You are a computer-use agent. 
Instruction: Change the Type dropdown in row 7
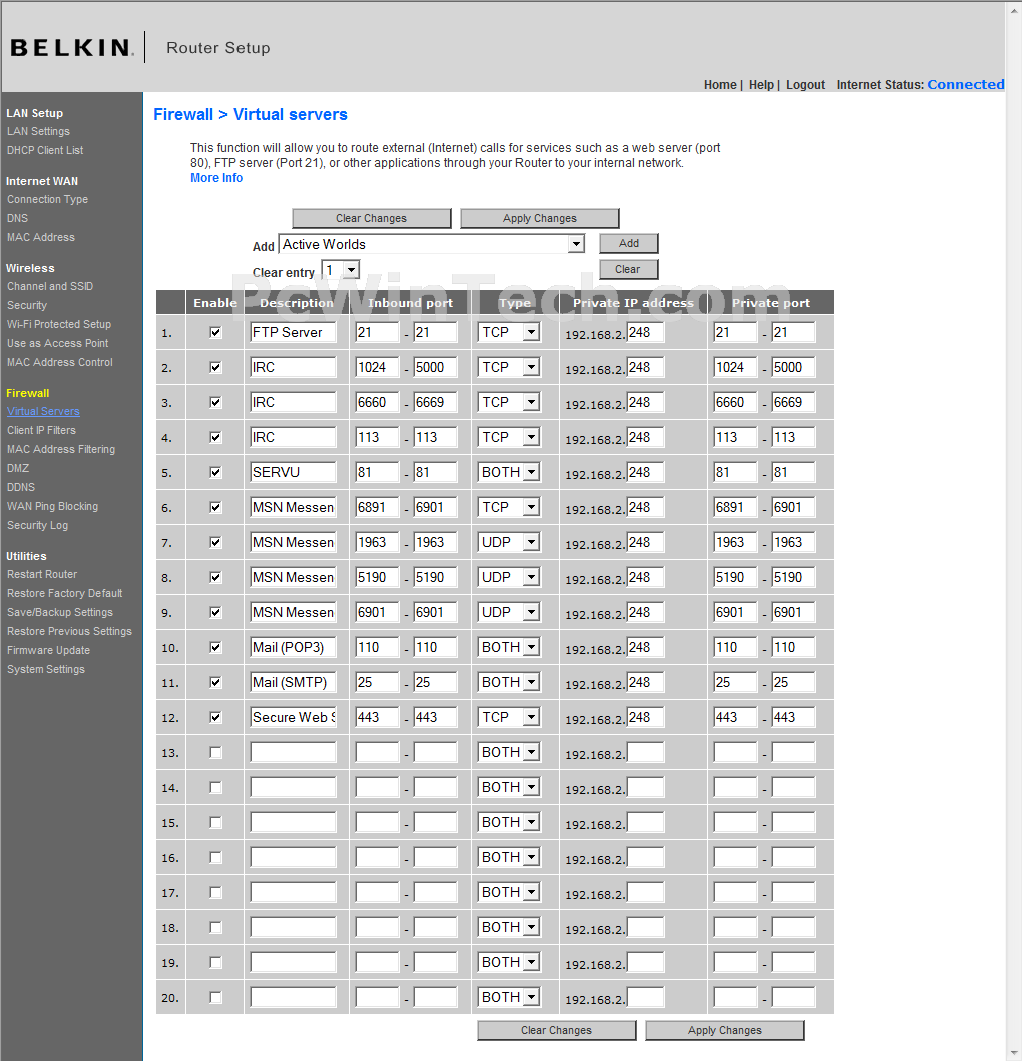(x=509, y=542)
